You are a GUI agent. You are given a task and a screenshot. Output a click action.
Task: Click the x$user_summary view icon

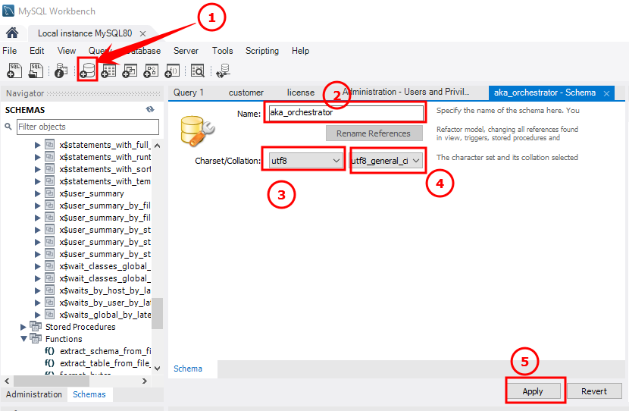click(50, 193)
